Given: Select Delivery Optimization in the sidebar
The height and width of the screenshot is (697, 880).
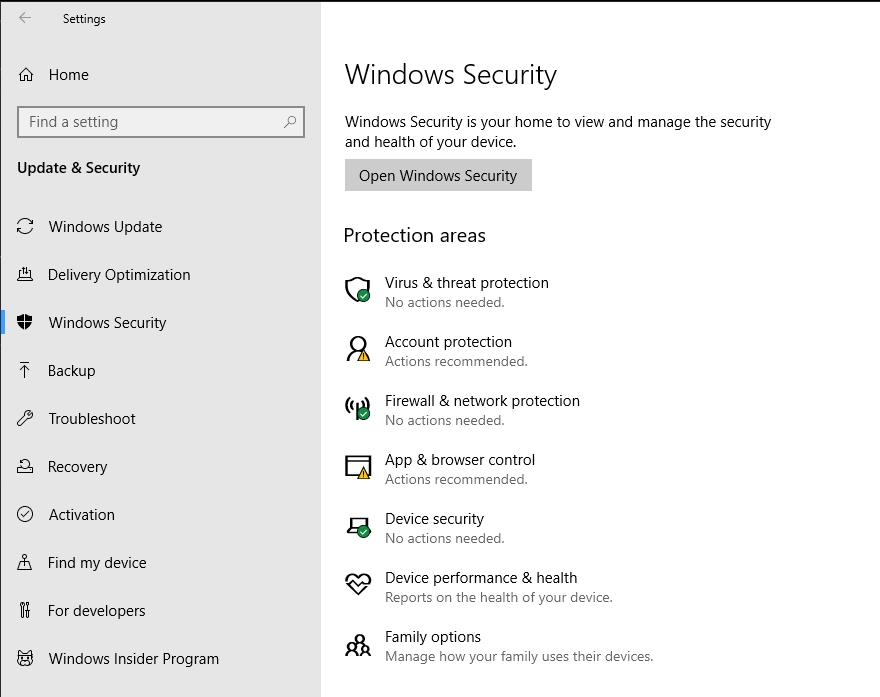Looking at the screenshot, I should pyautogui.click(x=118, y=275).
